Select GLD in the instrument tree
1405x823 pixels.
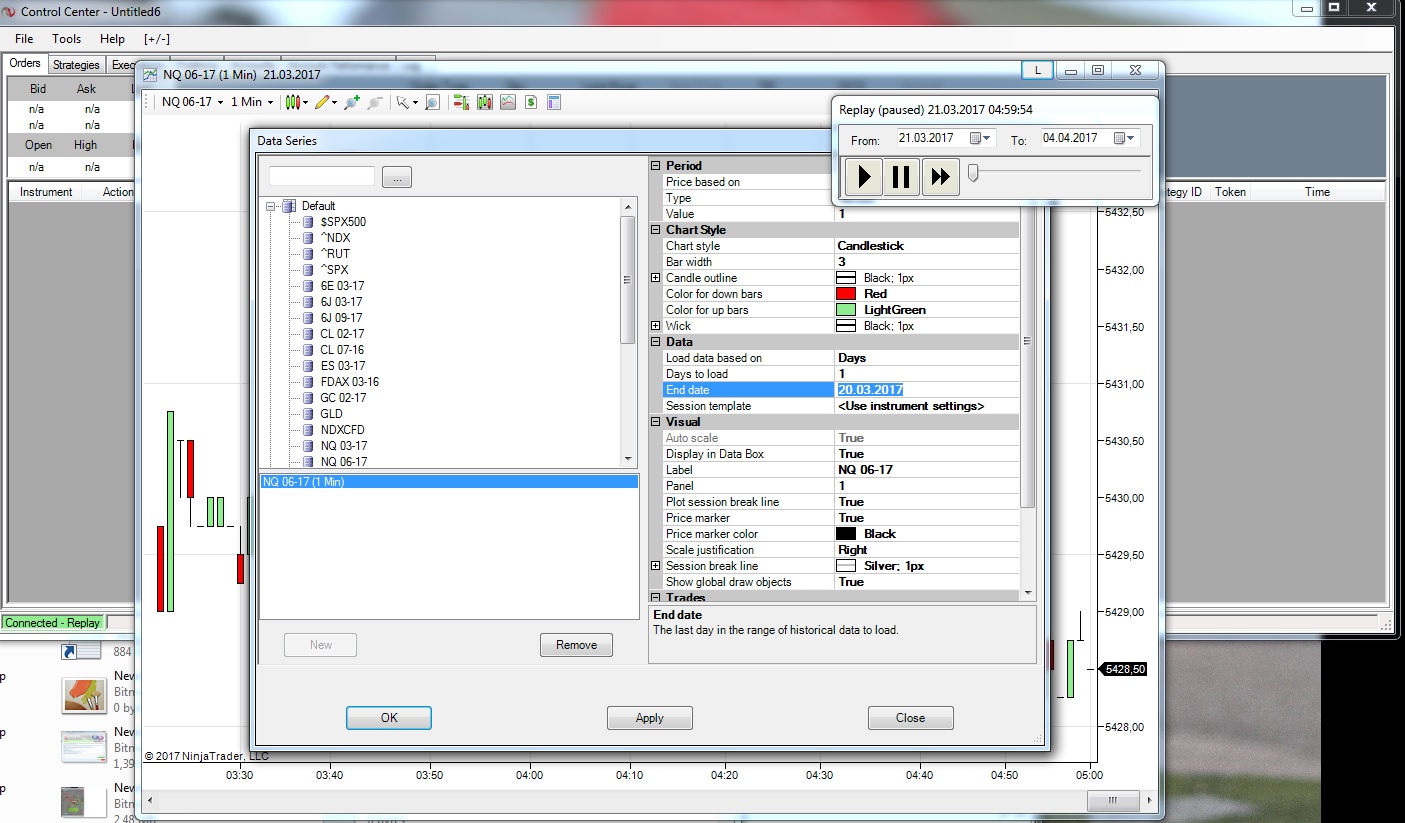tap(331, 414)
